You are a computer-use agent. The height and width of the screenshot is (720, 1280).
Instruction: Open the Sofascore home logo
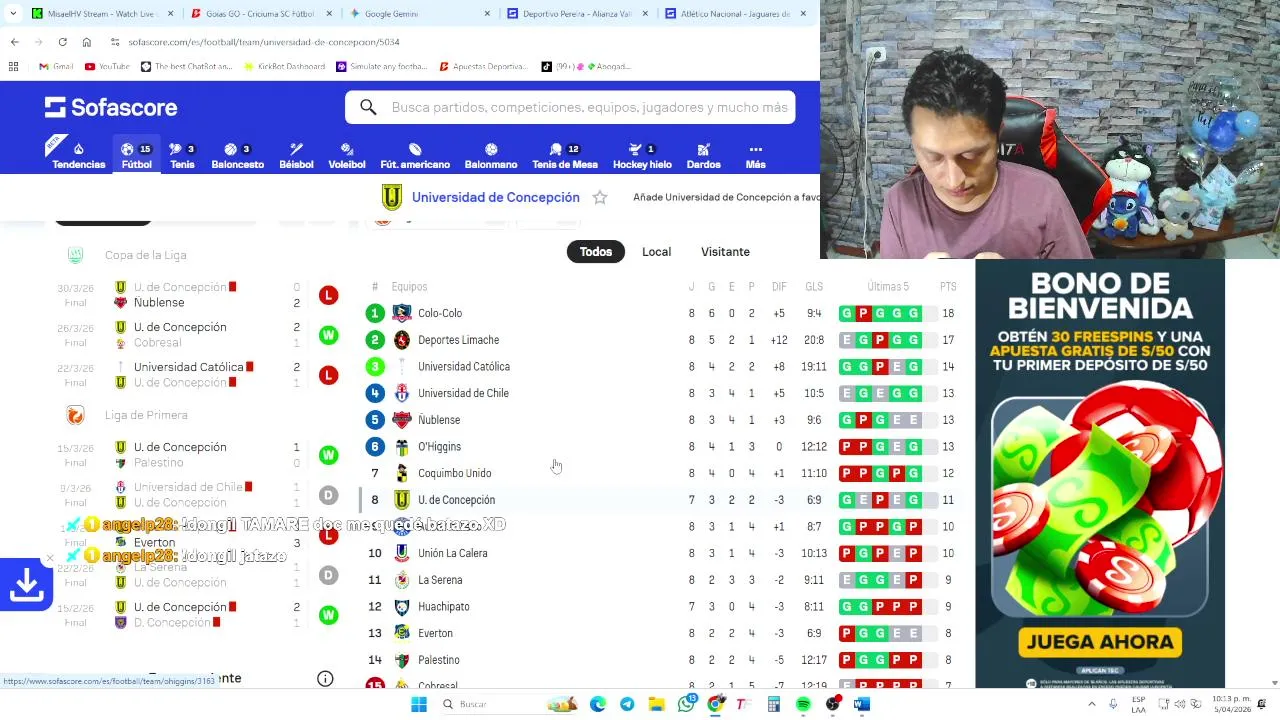(x=111, y=107)
